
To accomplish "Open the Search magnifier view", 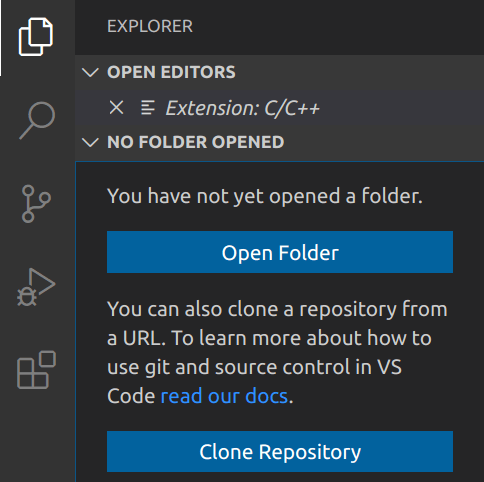I will pyautogui.click(x=37, y=120).
